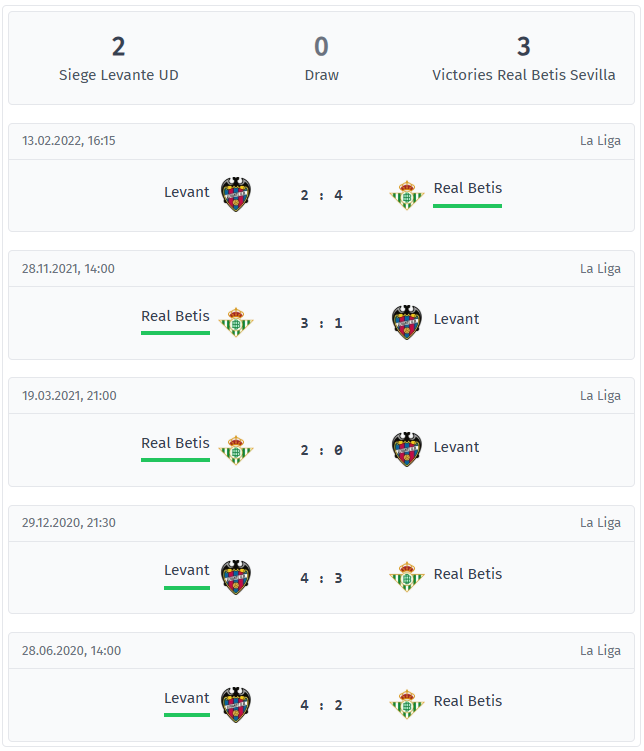
Task: Select the 4 : 3 score result
Action: pyautogui.click(x=321, y=578)
